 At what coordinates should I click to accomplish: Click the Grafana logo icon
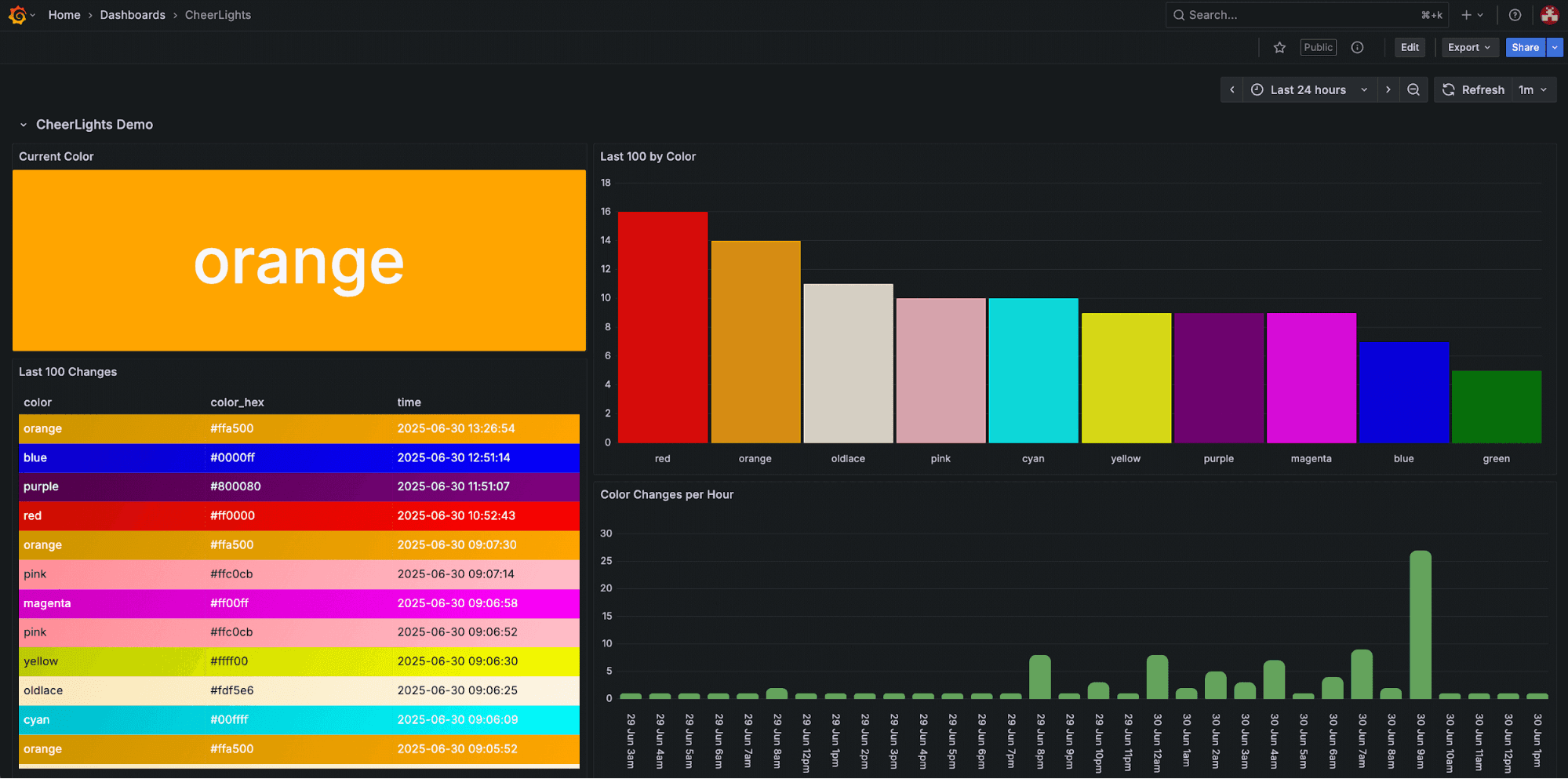[16, 14]
